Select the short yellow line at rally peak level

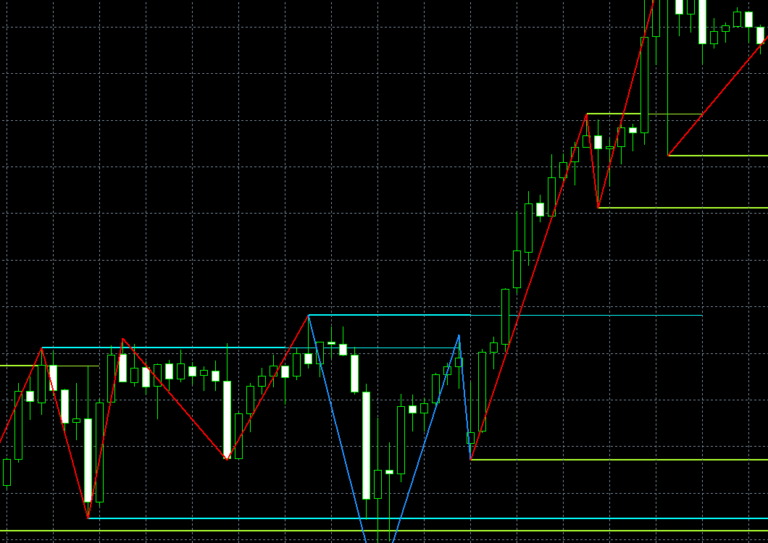coord(640,114)
